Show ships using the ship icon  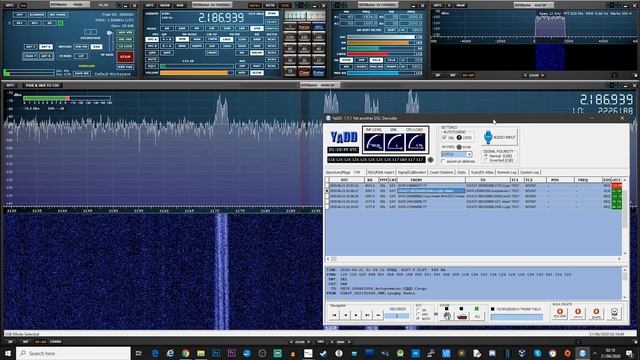pos(462,315)
